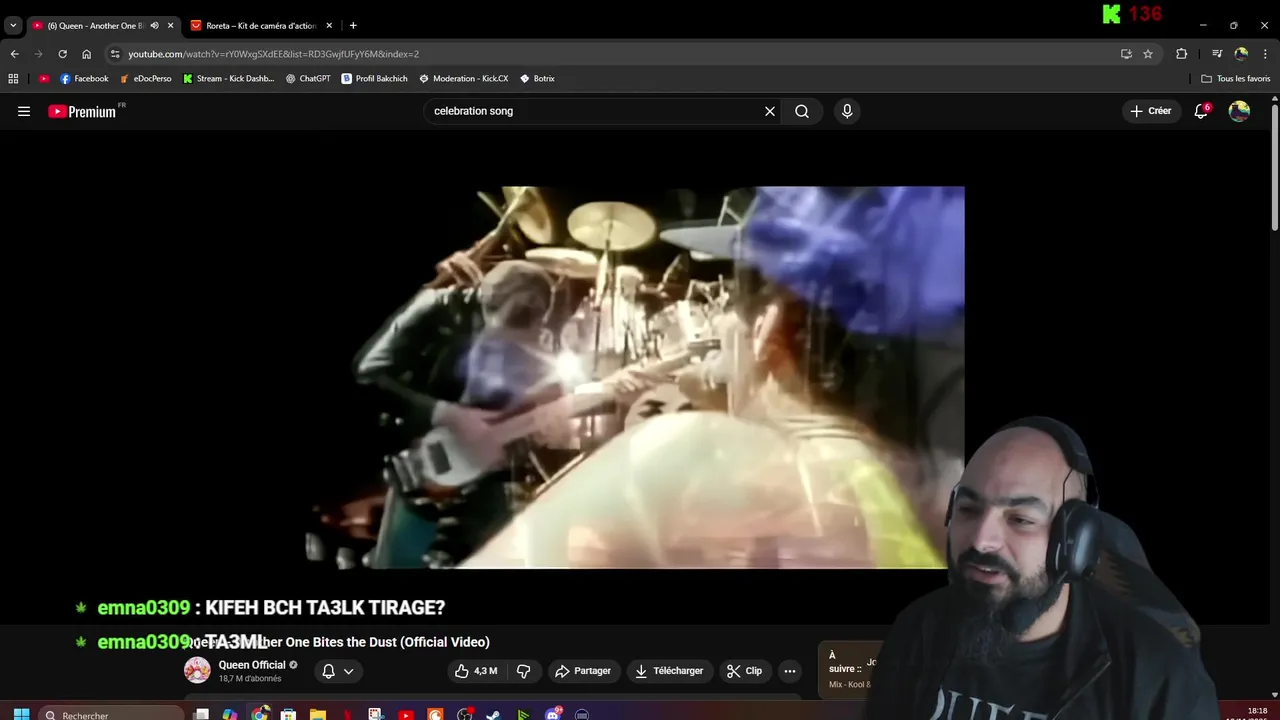Open Chrome extensions puzzle icon
The height and width of the screenshot is (720, 1280).
pyautogui.click(x=1181, y=54)
